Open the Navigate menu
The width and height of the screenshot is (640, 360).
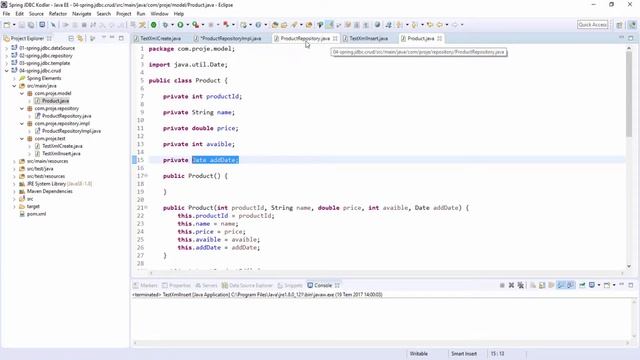pyautogui.click(x=82, y=13)
